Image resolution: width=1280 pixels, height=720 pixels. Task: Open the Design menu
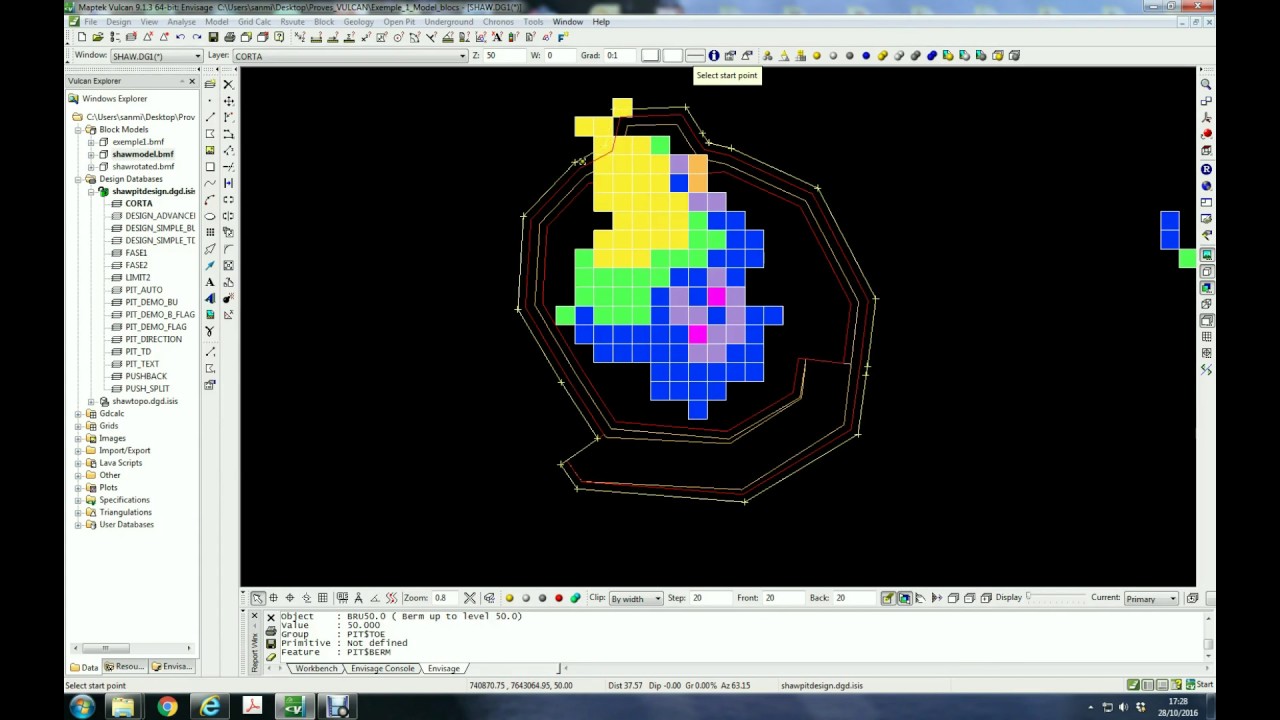click(118, 21)
